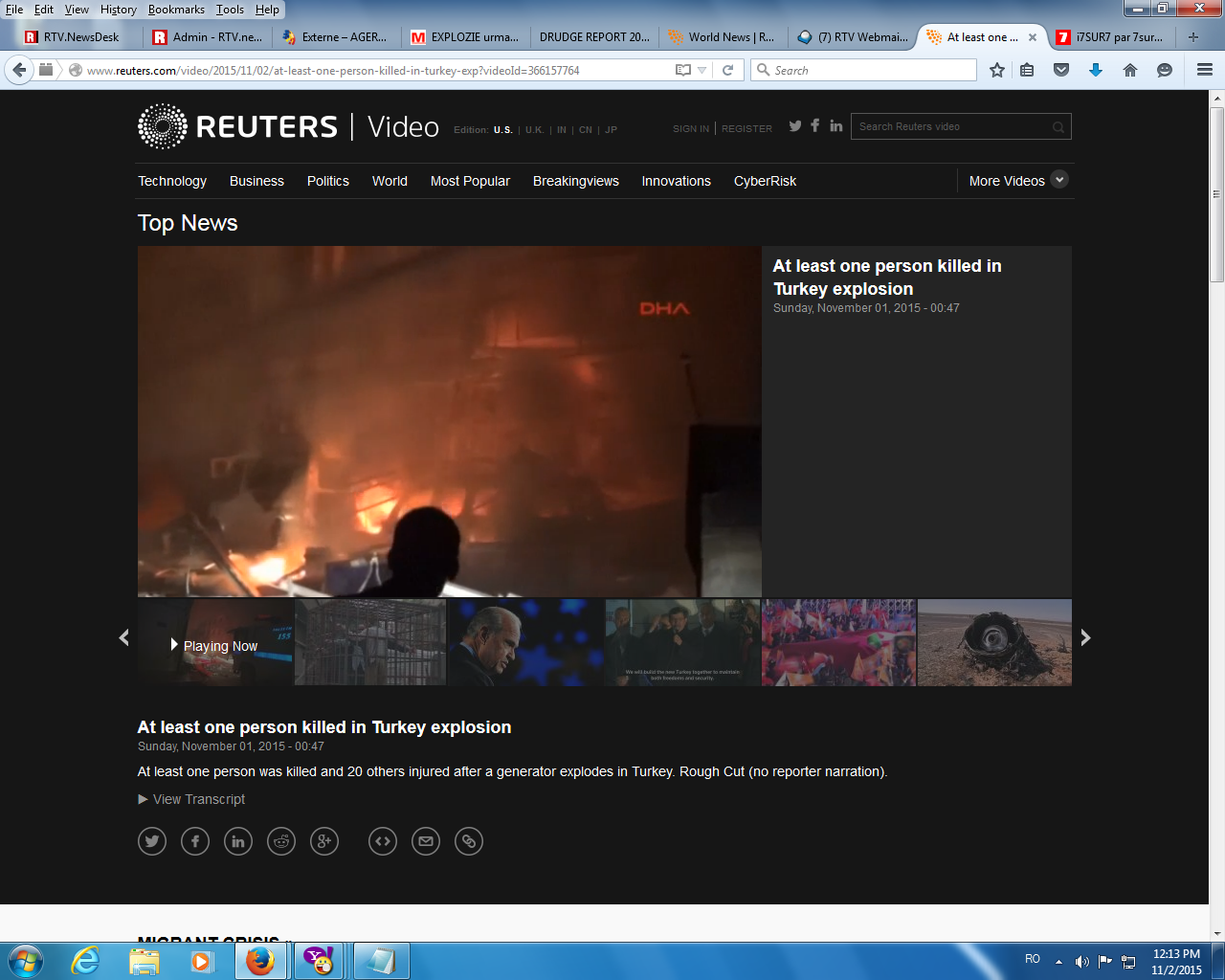Switch to RTV.NewsDesk tab
The height and width of the screenshot is (980, 1225).
[x=80, y=37]
